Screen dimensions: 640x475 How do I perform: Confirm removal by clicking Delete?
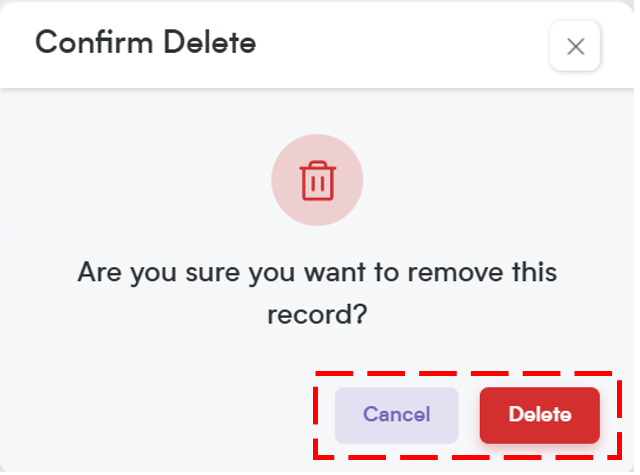[539, 415]
